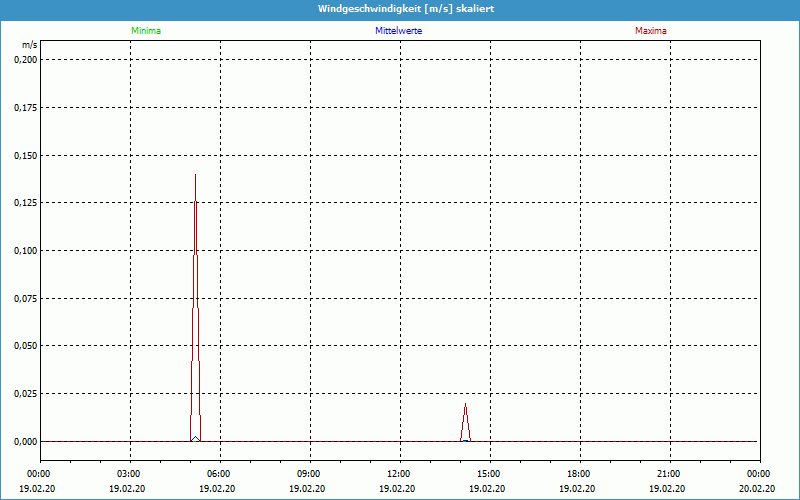Click the 0,200 y-axis value
The width and height of the screenshot is (800, 500).
25,59
